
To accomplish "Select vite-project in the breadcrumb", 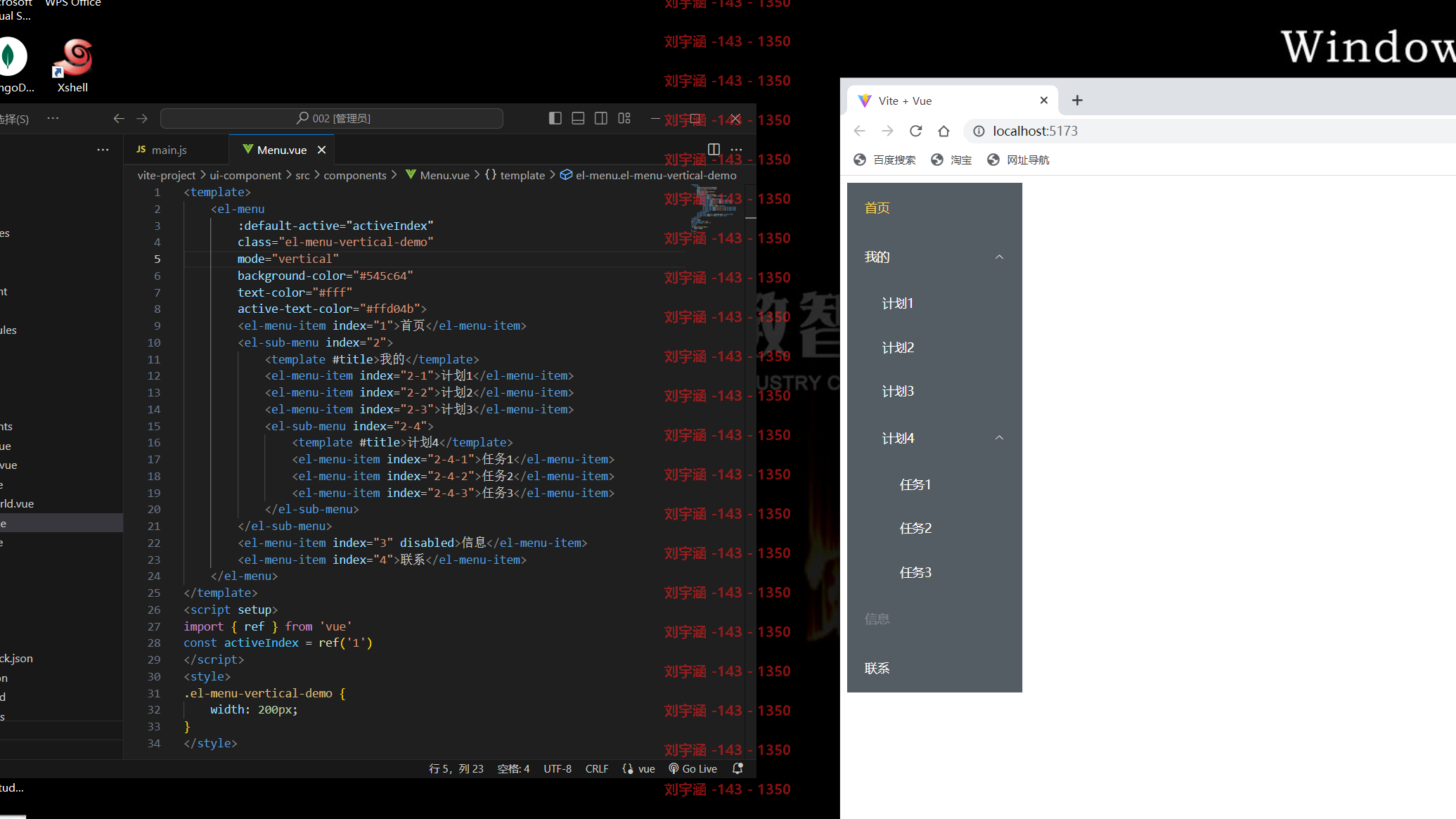I will (x=167, y=175).
